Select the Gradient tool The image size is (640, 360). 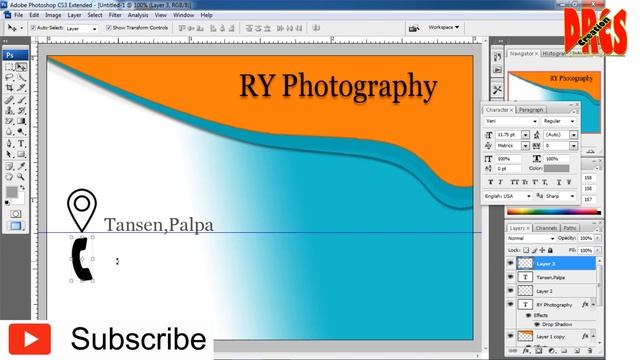pos(21,121)
